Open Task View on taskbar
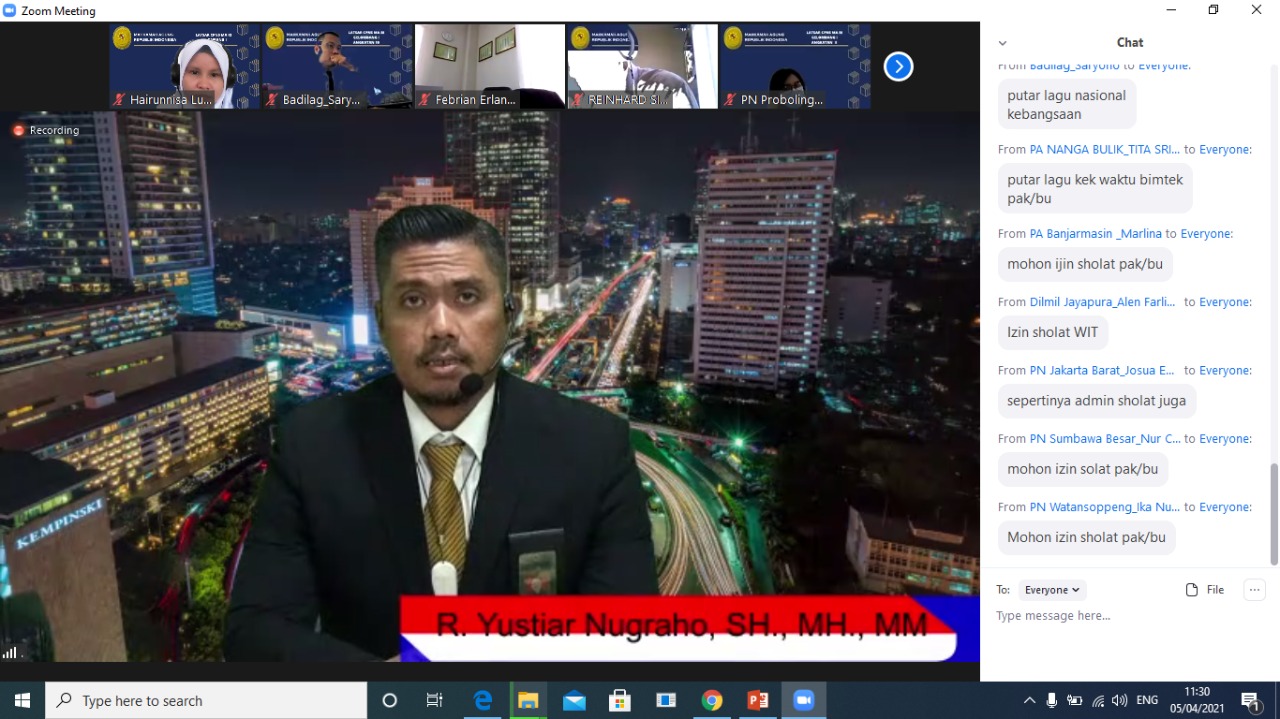This screenshot has height=719, width=1280. pyautogui.click(x=435, y=700)
